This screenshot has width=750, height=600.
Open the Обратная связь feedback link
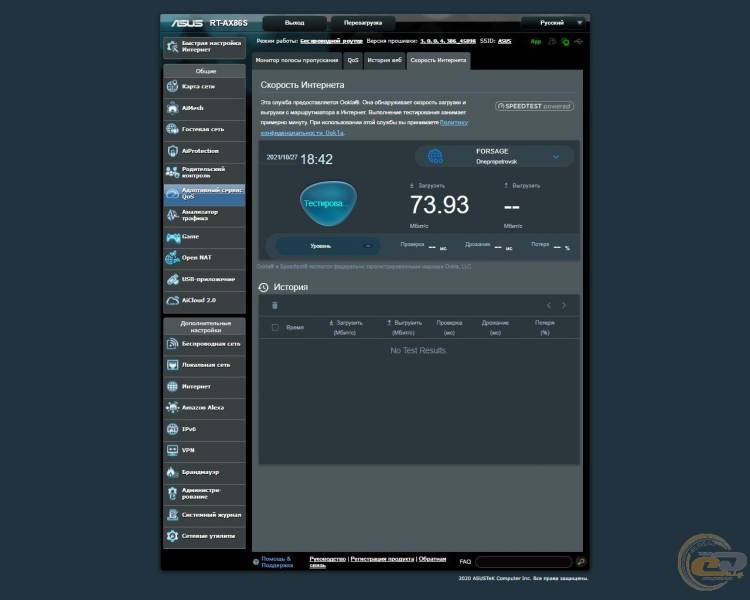pos(378,562)
